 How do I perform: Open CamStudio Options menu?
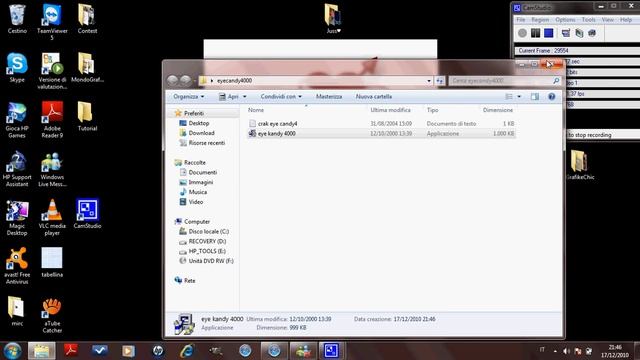[x=565, y=20]
